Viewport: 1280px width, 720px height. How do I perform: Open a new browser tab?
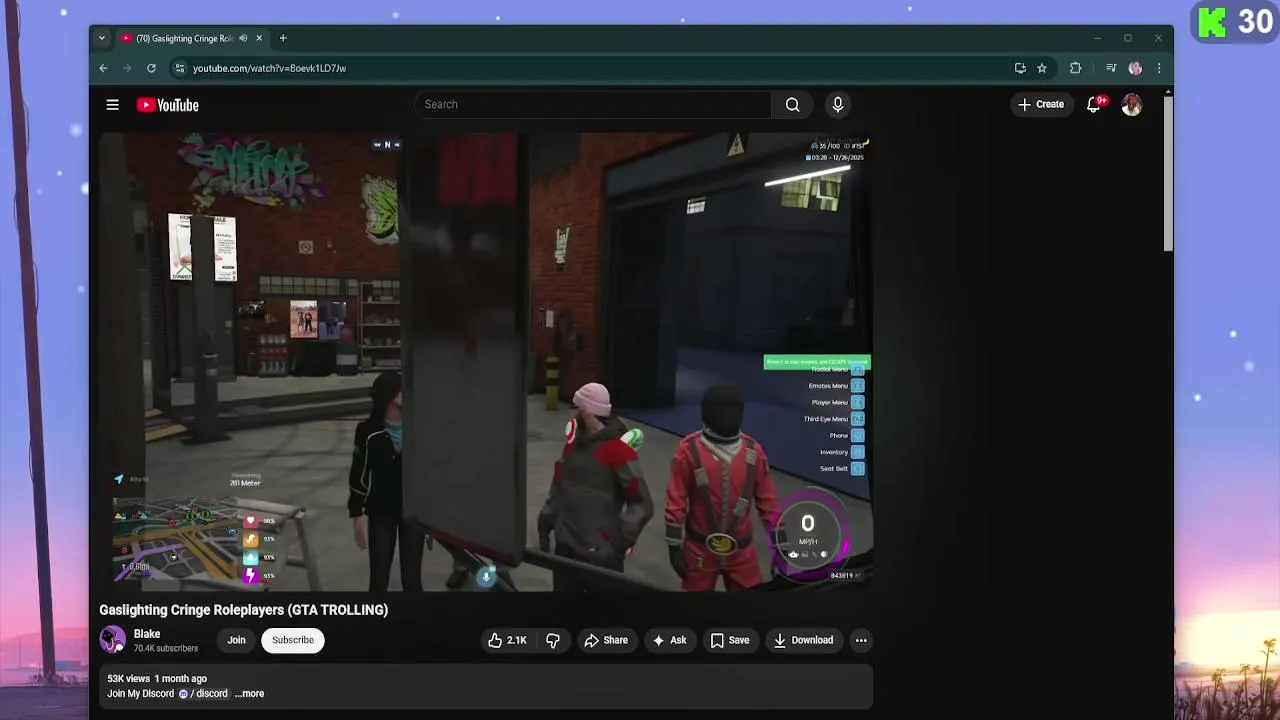283,38
